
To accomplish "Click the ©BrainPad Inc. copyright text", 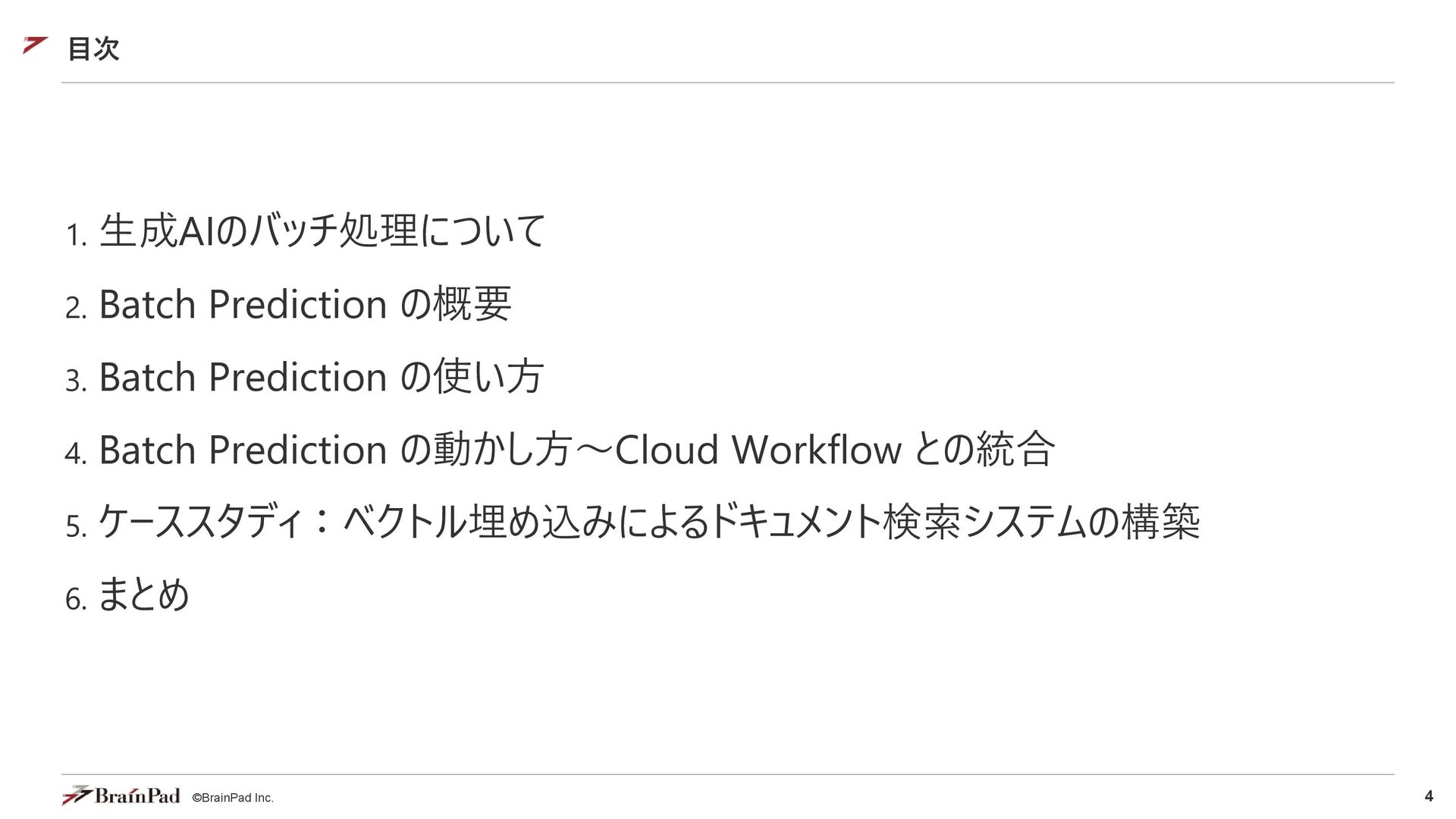I will [233, 798].
